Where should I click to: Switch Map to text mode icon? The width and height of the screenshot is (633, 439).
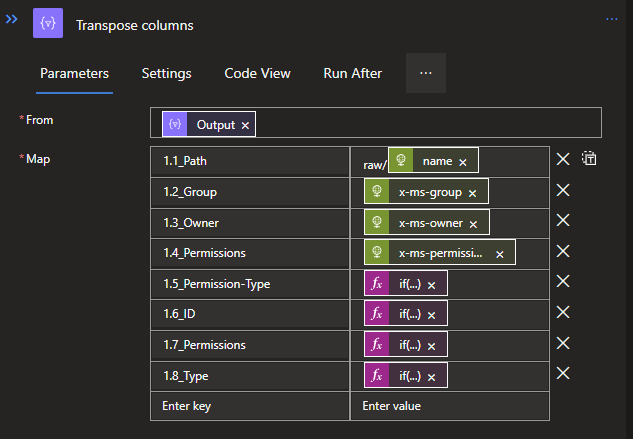click(x=589, y=159)
